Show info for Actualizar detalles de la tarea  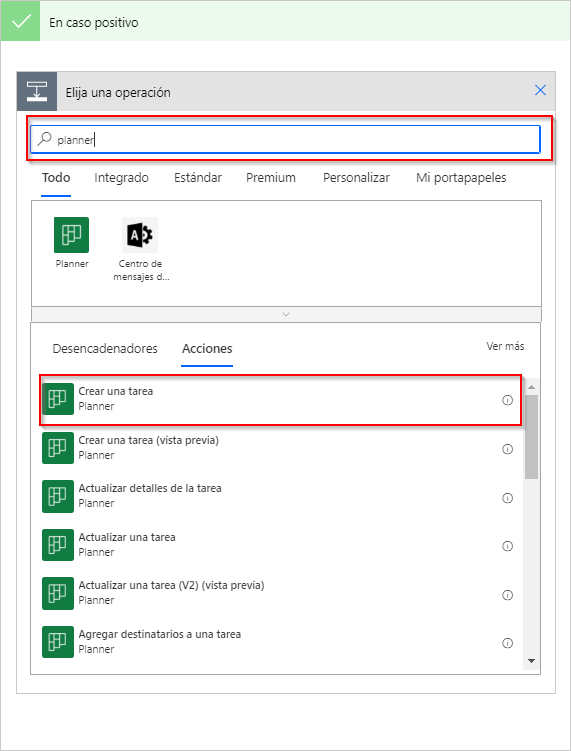tap(507, 498)
